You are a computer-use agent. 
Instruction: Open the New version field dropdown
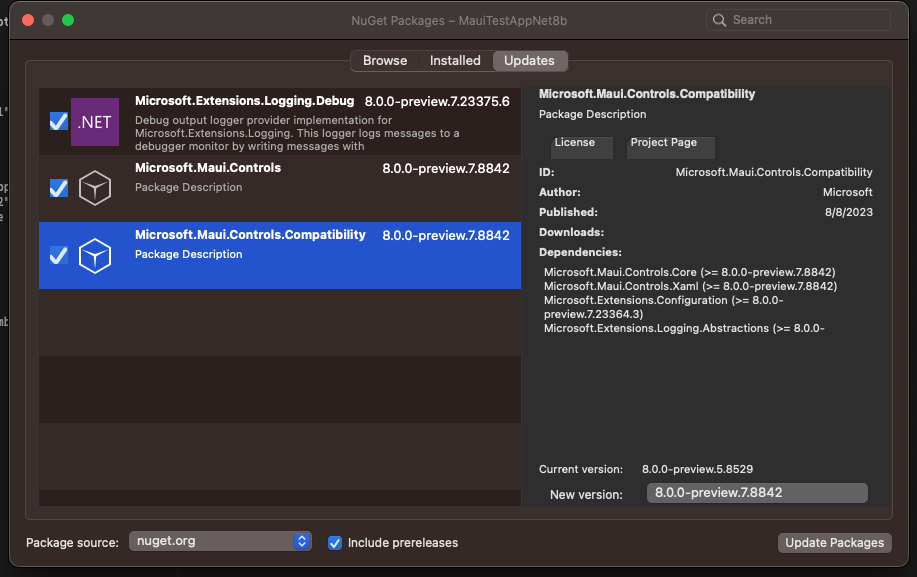[757, 492]
